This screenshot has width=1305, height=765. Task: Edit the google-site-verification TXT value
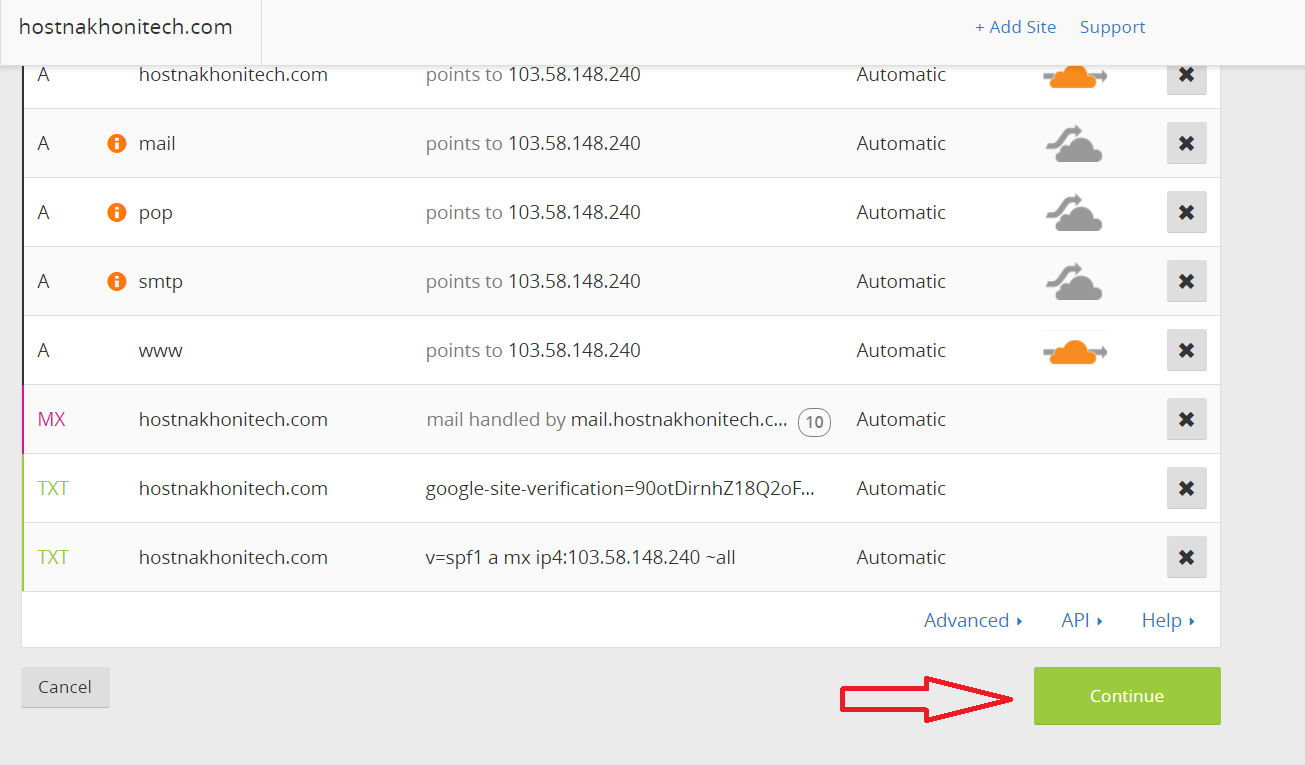pyautogui.click(x=620, y=489)
